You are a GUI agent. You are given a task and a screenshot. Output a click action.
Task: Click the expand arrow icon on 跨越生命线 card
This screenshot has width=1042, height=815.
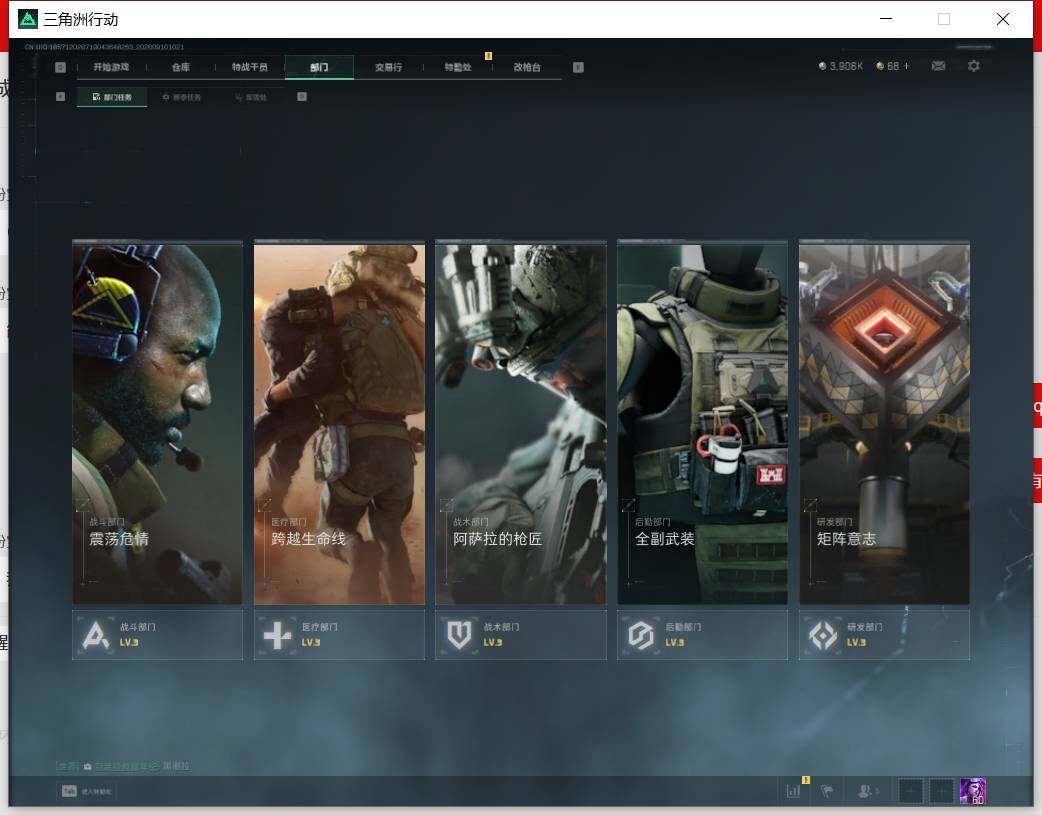coord(264,505)
